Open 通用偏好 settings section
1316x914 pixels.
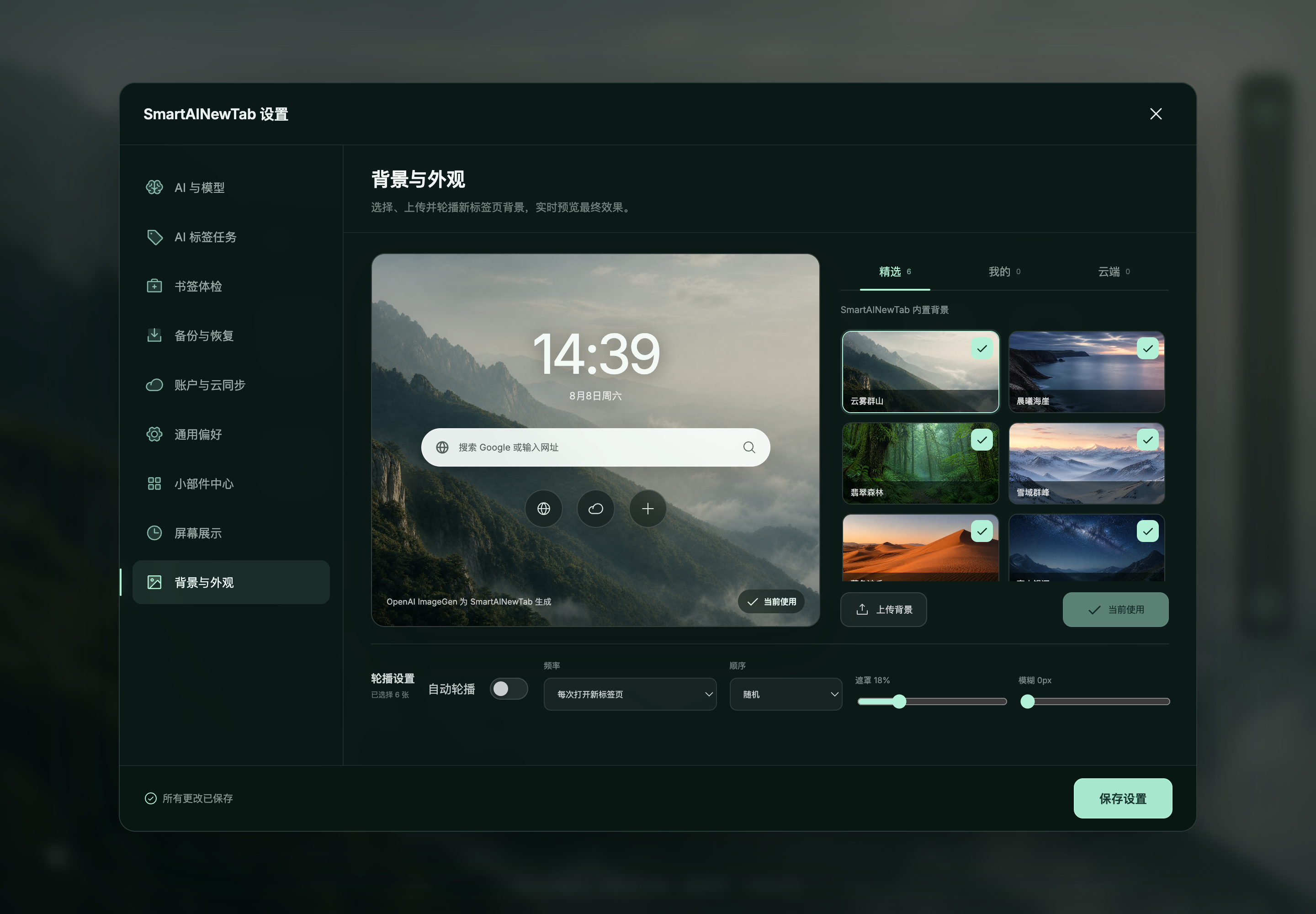tap(231, 434)
